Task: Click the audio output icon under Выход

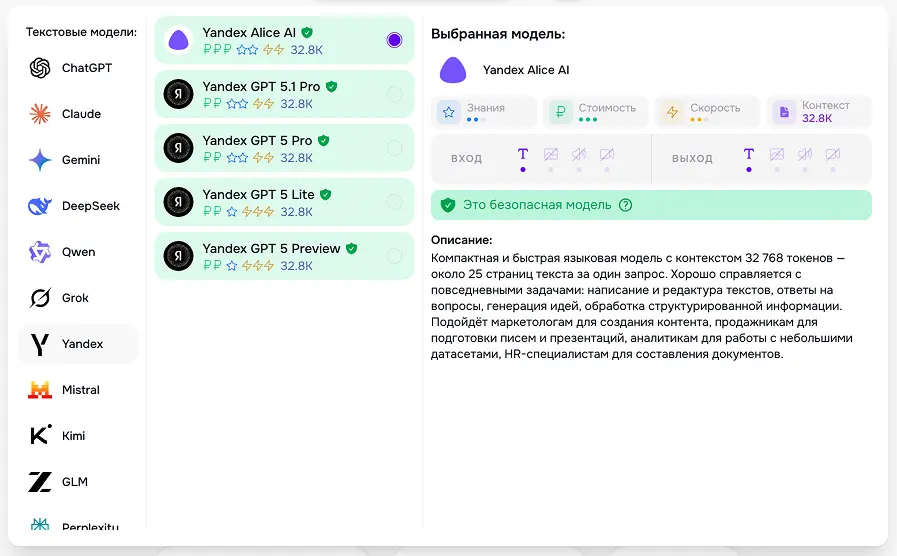Action: pyautogui.click(x=805, y=154)
